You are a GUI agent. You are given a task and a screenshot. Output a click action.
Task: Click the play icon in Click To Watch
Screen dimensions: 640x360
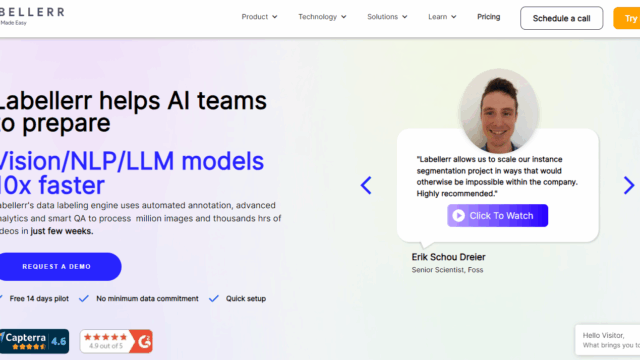[458, 216]
